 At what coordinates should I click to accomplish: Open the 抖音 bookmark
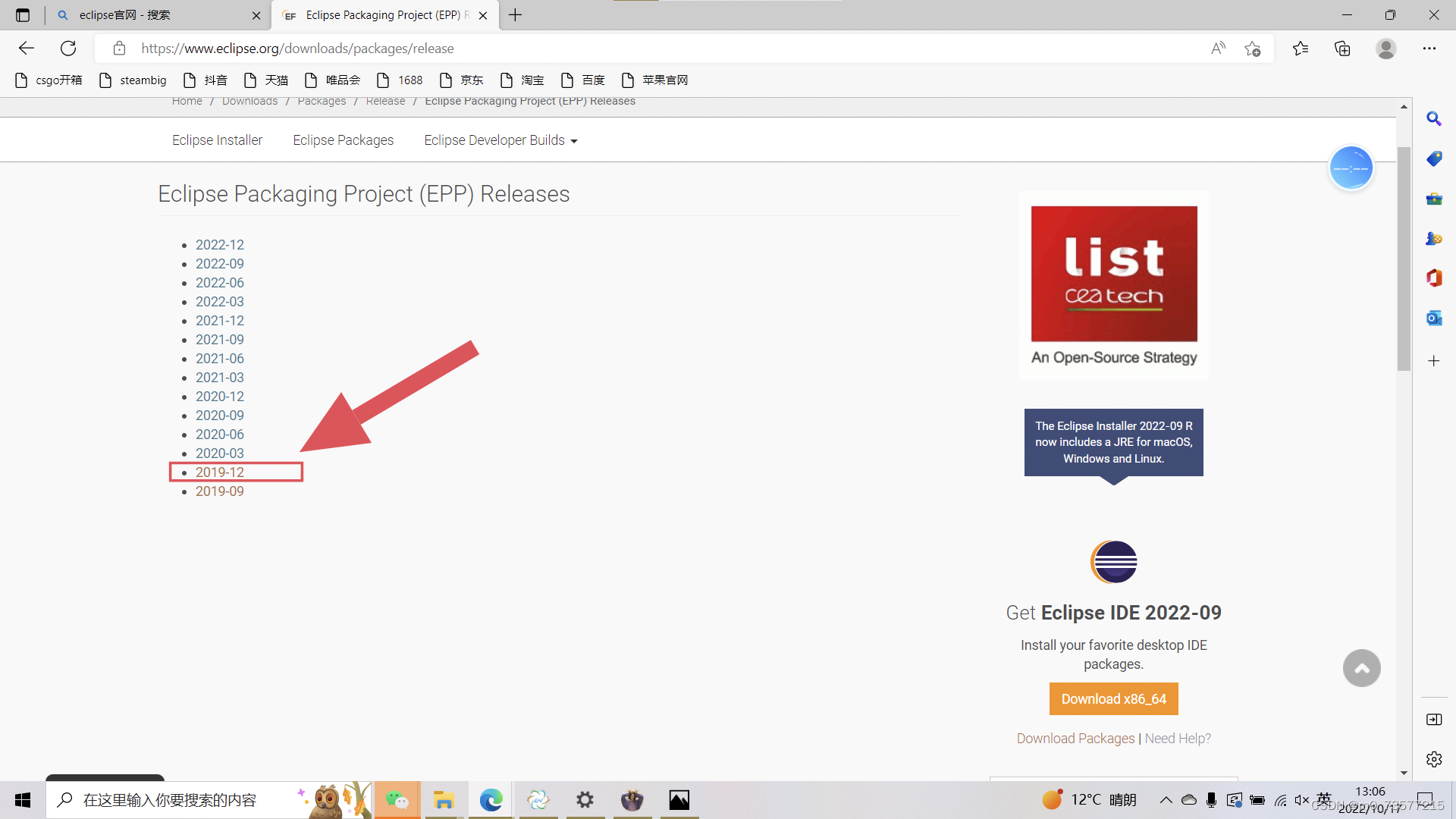pyautogui.click(x=205, y=80)
